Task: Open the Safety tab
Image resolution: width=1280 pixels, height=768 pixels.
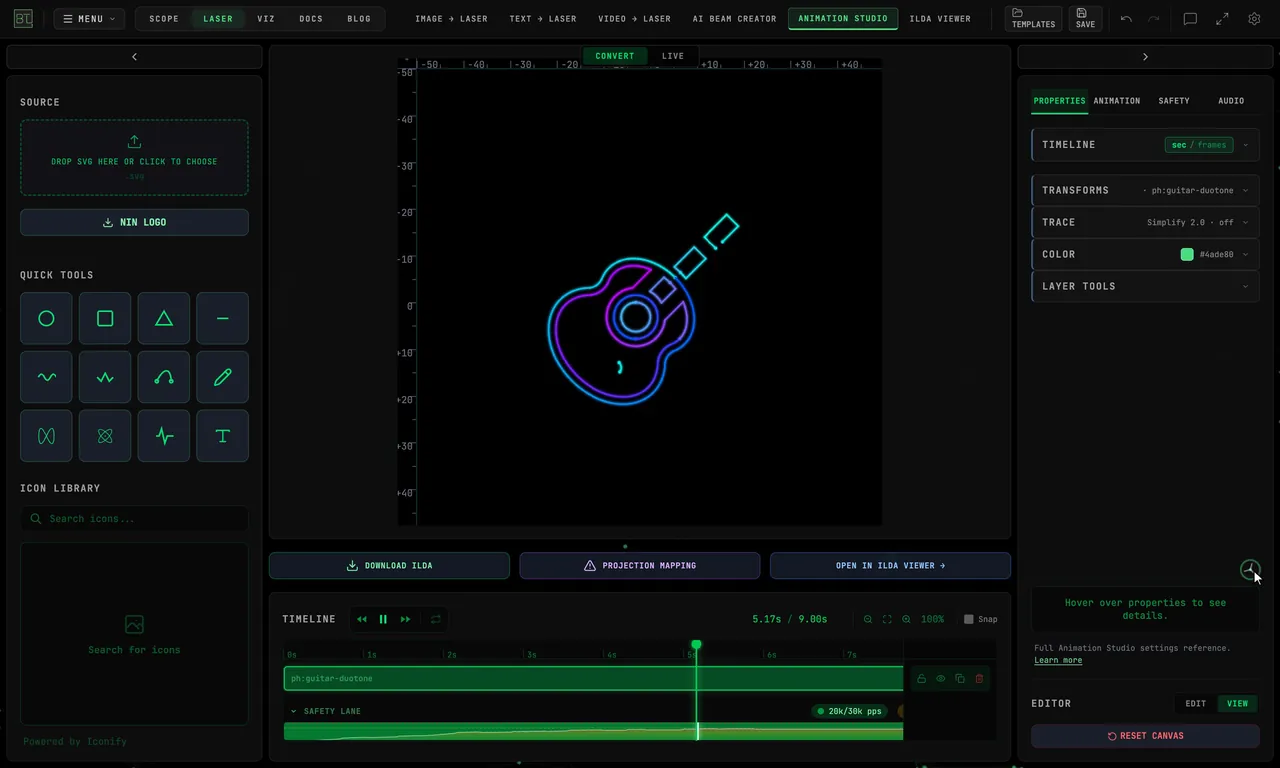Action: (x=1174, y=101)
